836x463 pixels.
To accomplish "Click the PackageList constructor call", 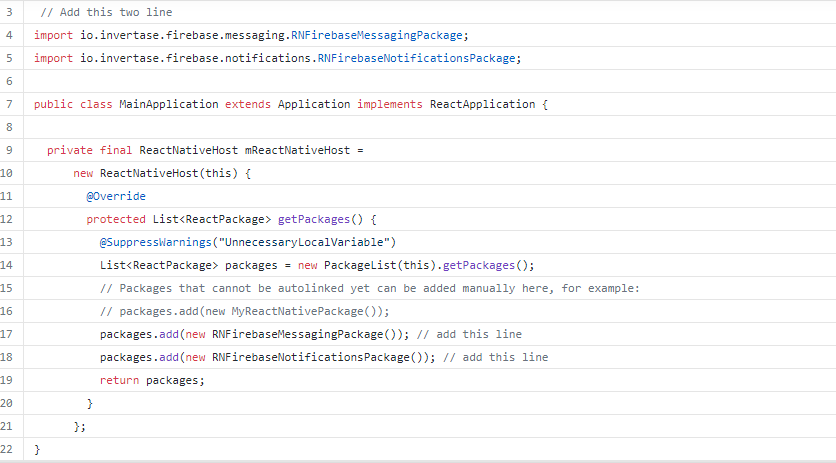I will (x=360, y=265).
